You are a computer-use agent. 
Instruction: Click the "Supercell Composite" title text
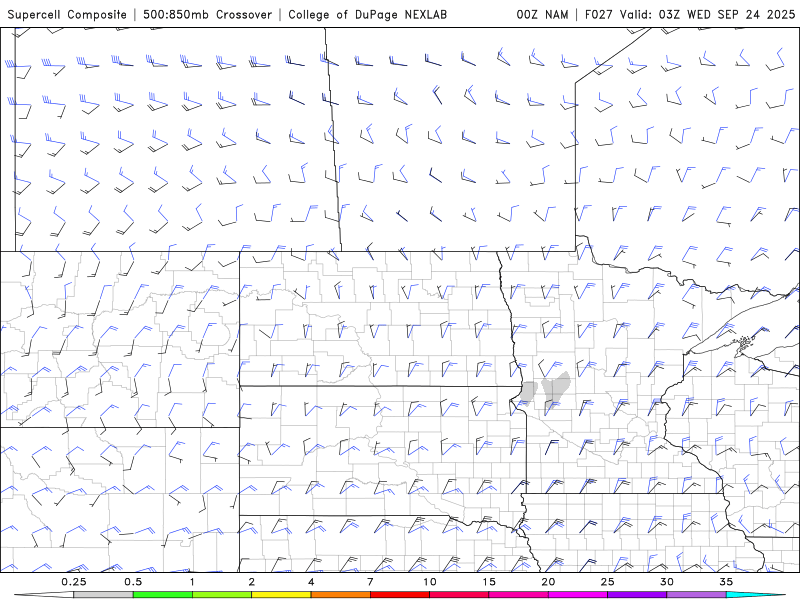[67, 14]
